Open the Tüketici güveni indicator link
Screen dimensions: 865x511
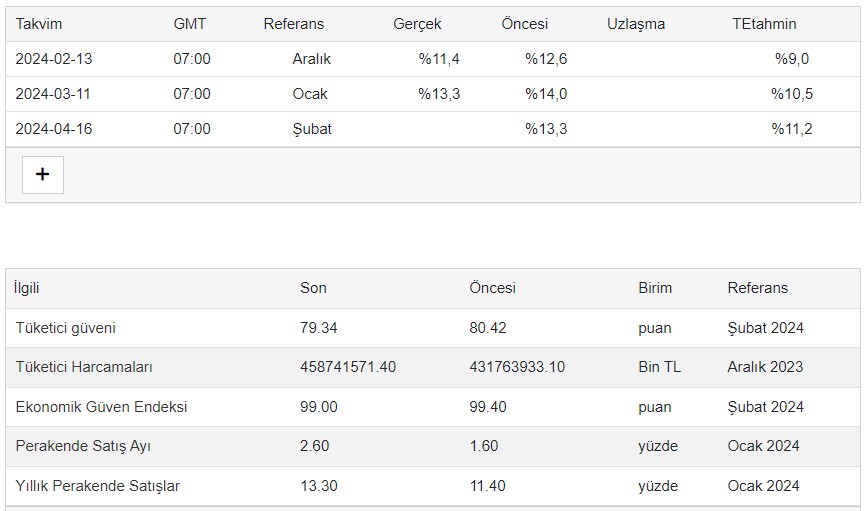66,328
